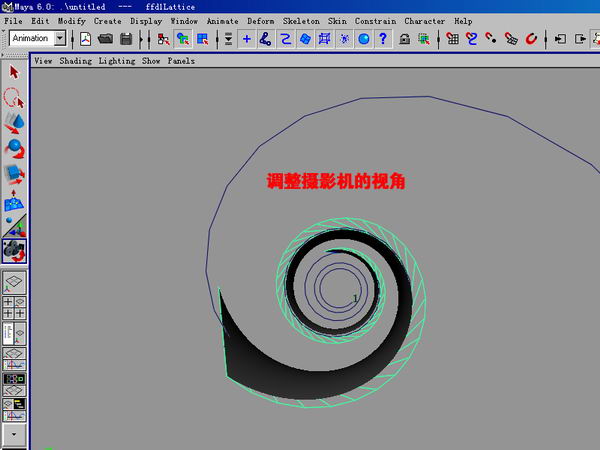
Task: Select by object type mode
Action: [x=183, y=39]
